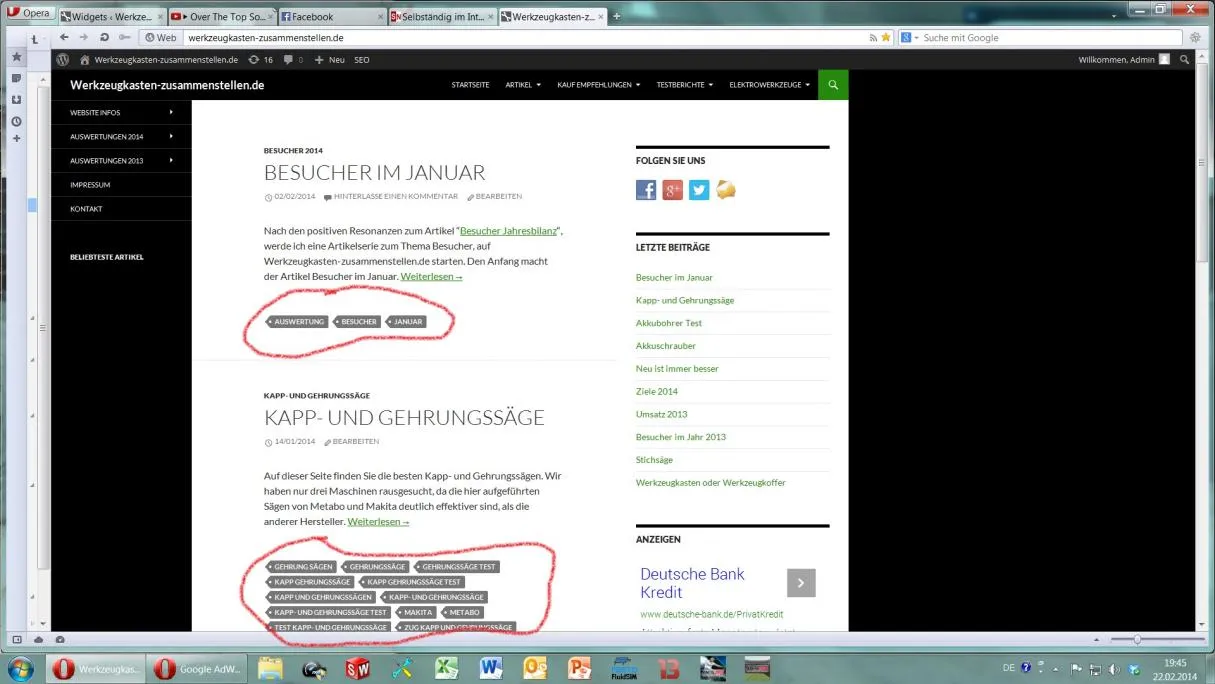Open Akkubohrer Test in Letzte Beiträge

tap(669, 323)
